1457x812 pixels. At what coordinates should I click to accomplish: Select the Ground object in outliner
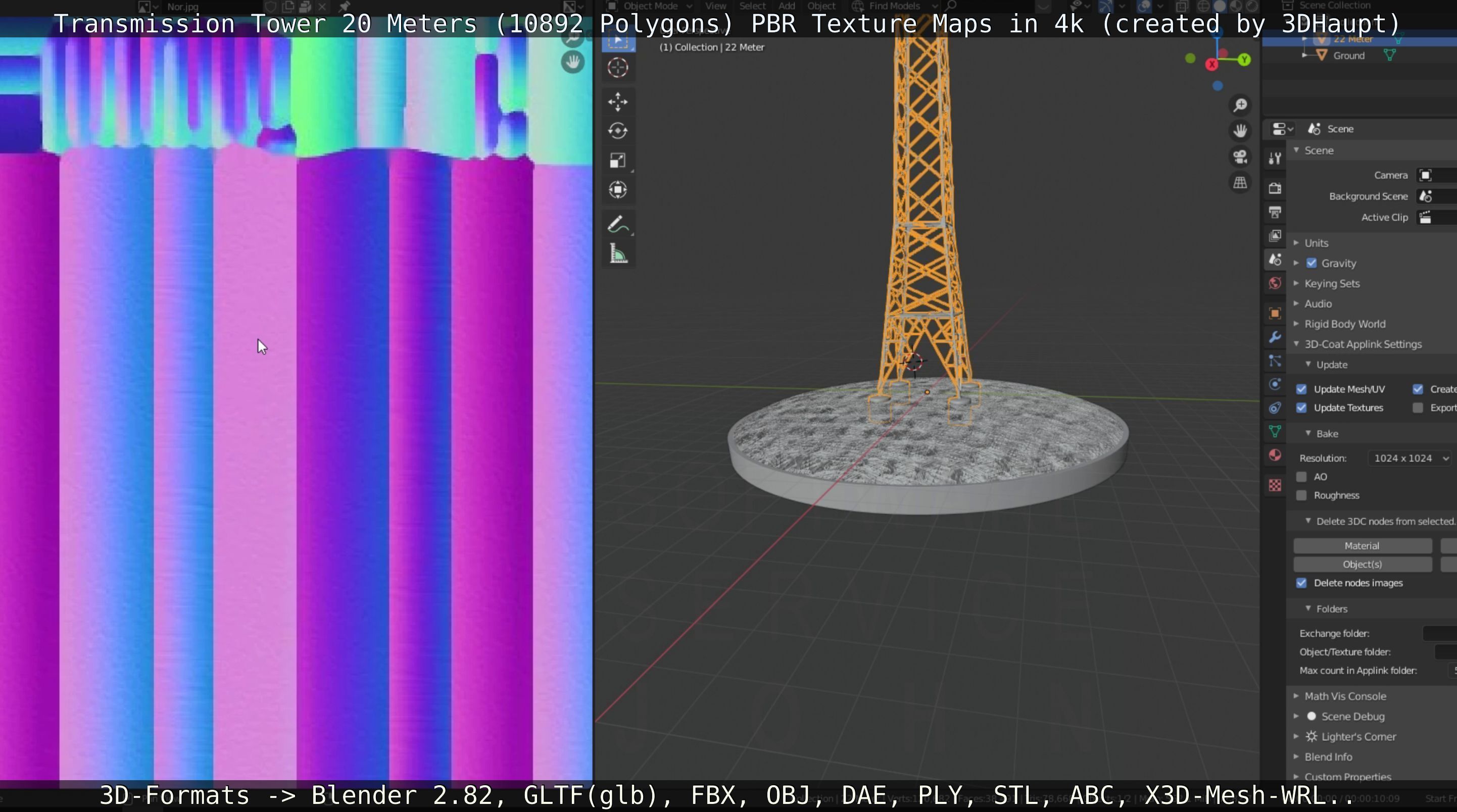pos(1348,56)
